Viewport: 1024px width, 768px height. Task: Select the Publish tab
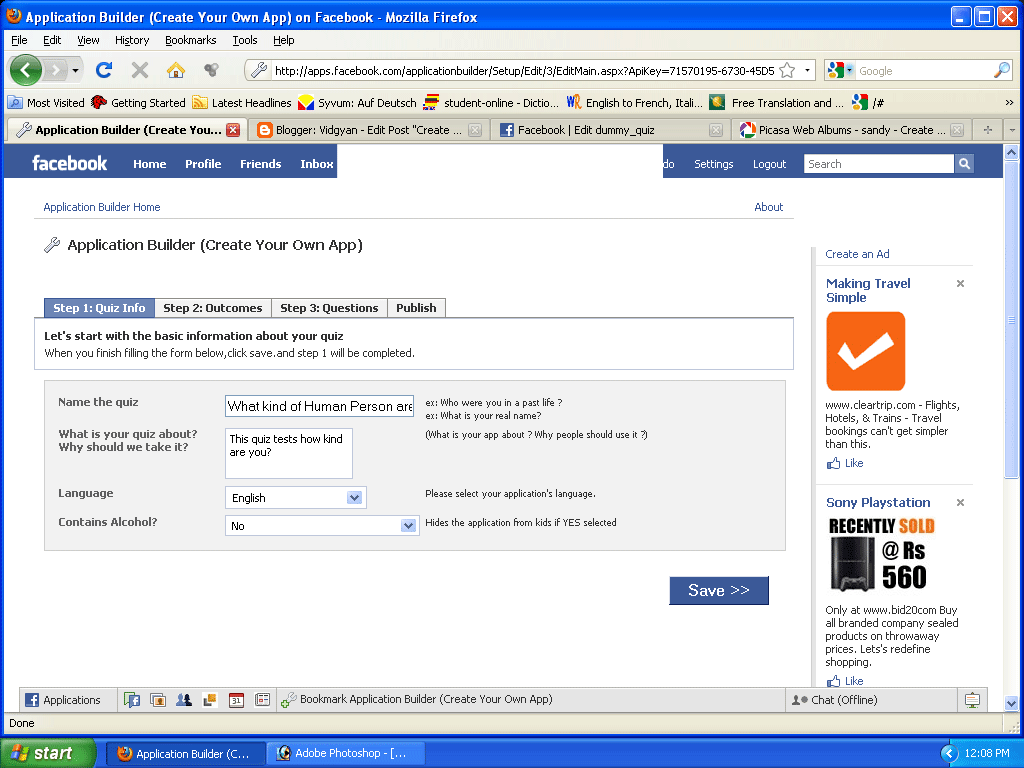416,308
